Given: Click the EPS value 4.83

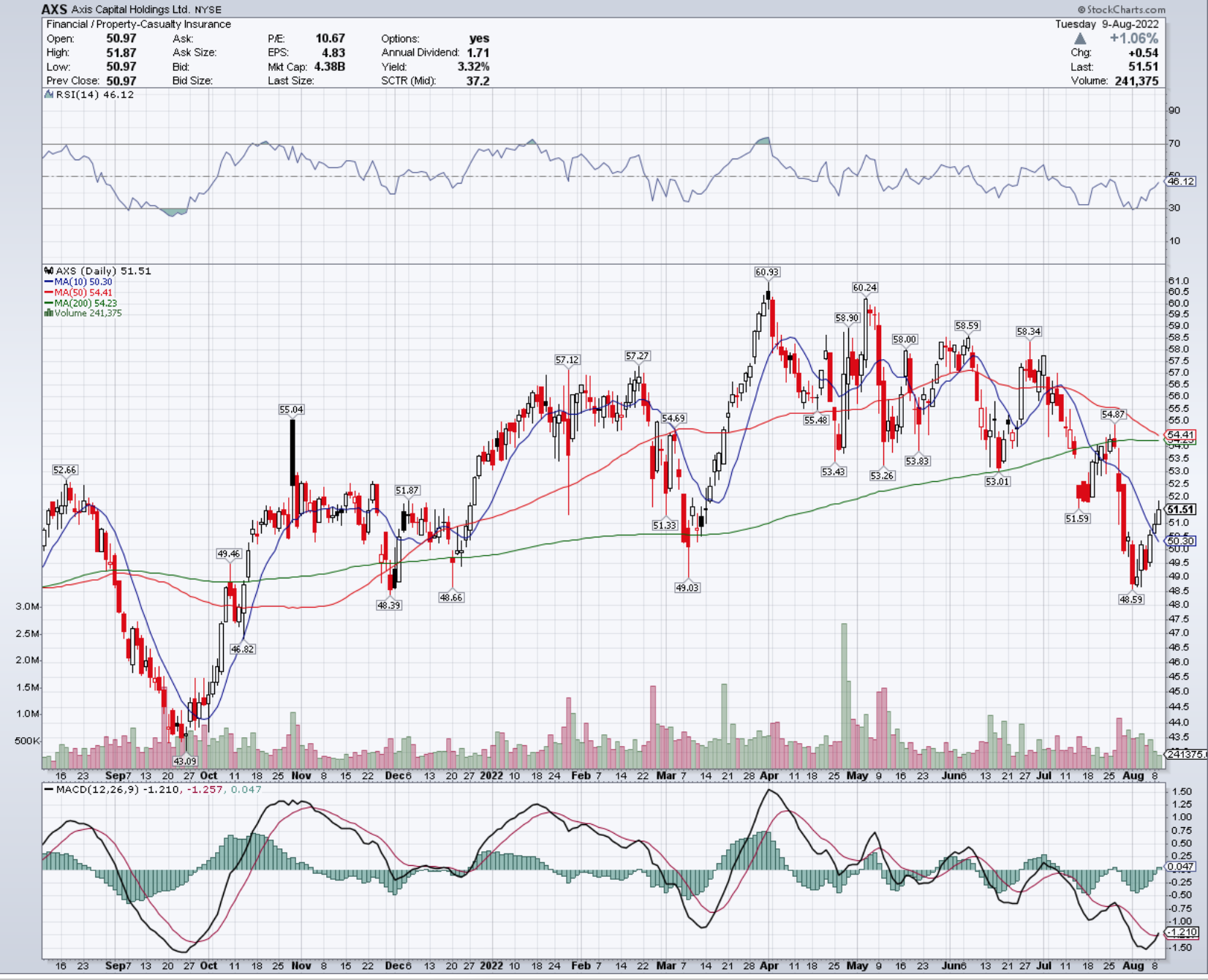Looking at the screenshot, I should (333, 53).
